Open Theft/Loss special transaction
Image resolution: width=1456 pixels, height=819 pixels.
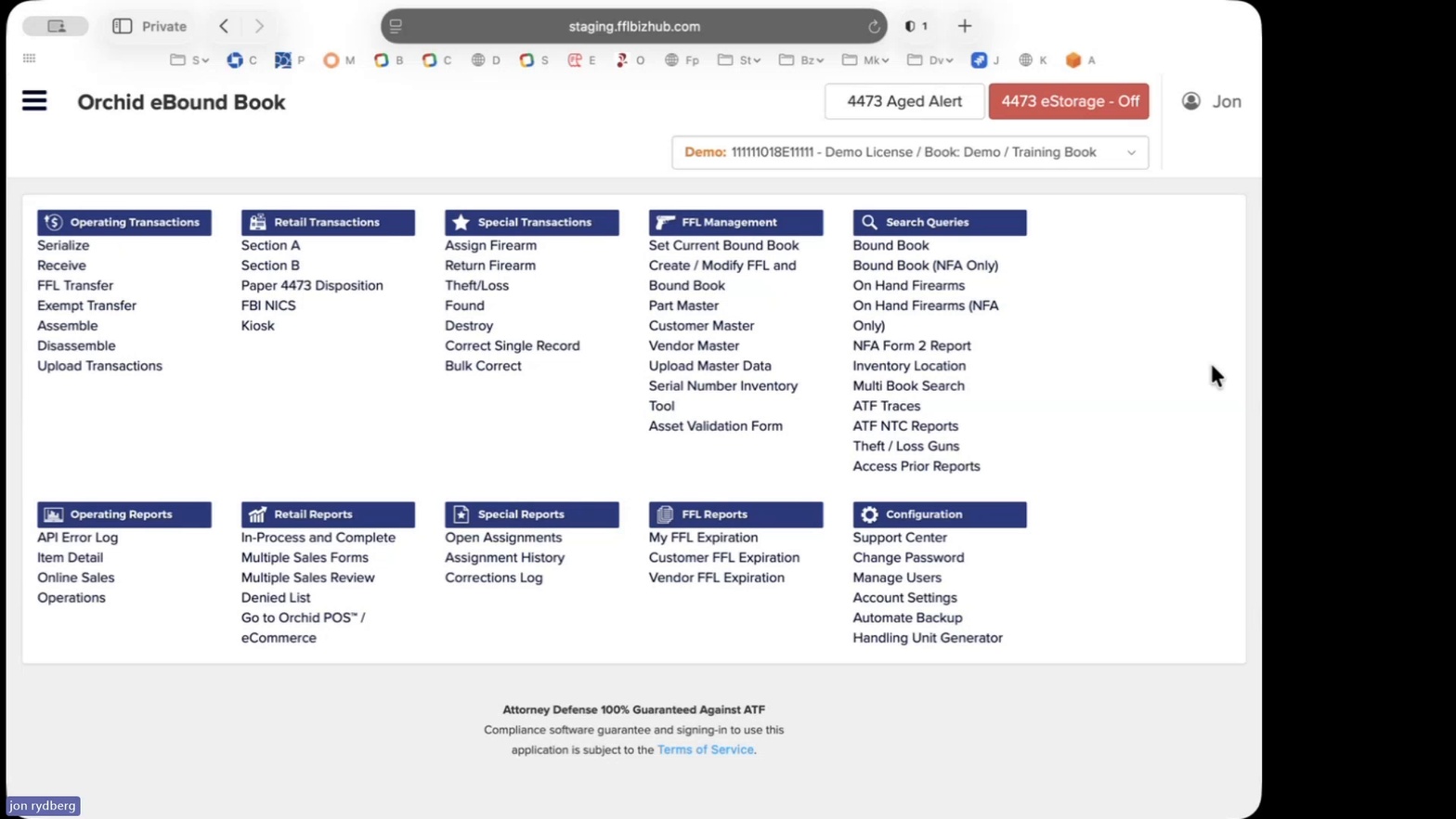click(x=476, y=285)
